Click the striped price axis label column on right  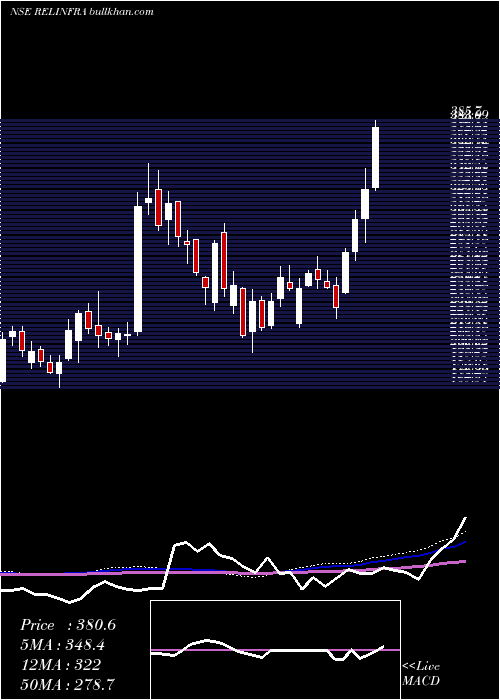[x=469, y=250]
